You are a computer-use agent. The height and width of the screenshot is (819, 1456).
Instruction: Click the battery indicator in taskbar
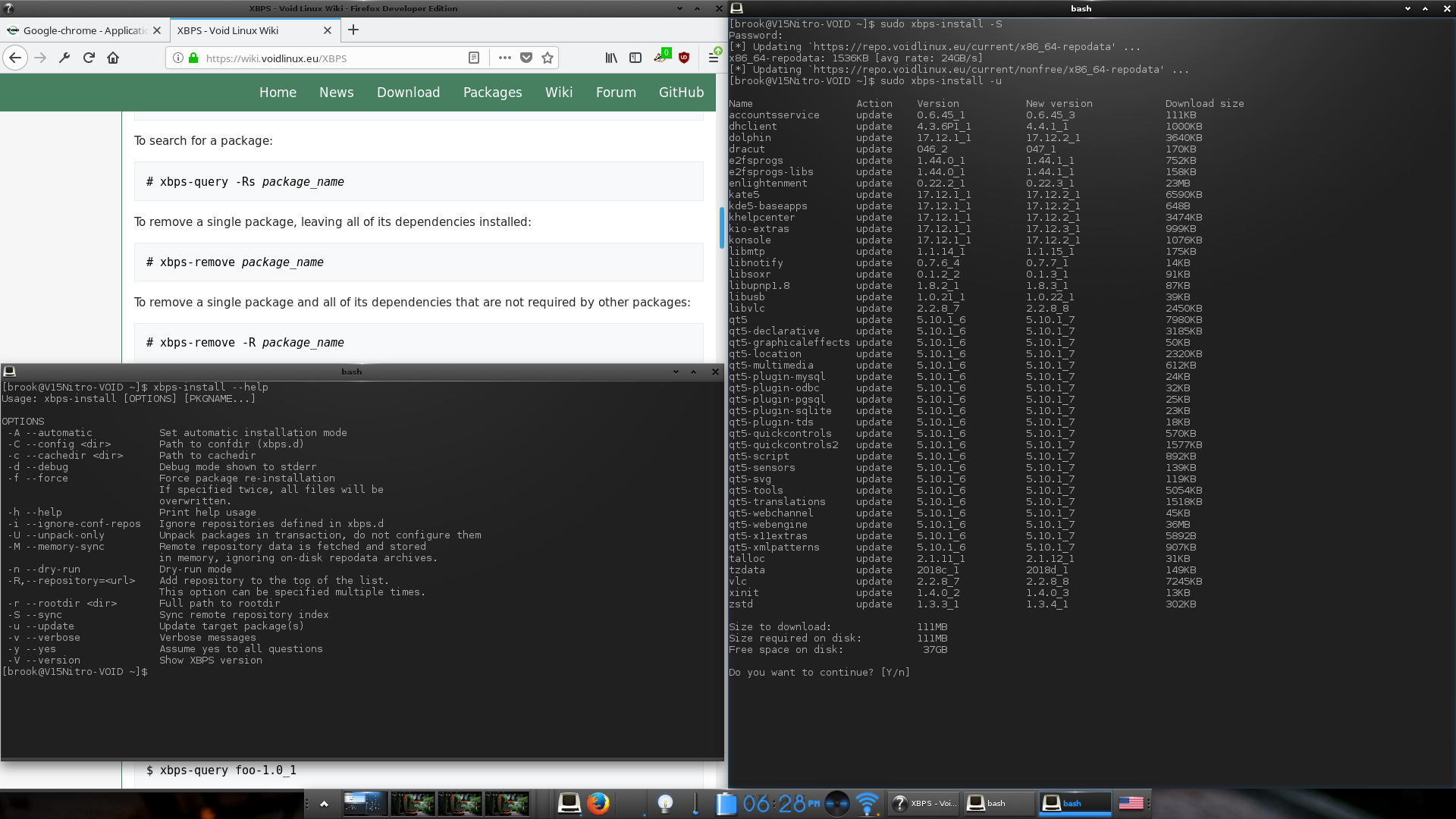click(x=726, y=803)
